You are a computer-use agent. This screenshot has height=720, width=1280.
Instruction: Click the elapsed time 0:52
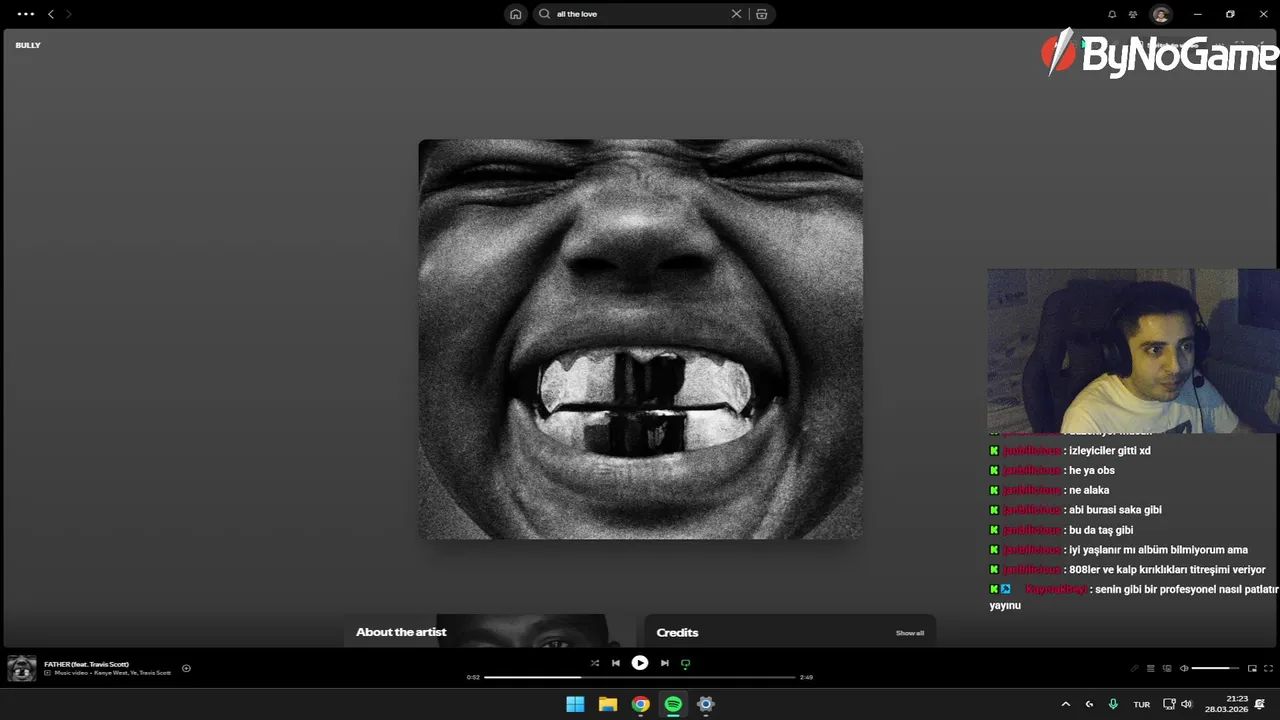tap(473, 677)
